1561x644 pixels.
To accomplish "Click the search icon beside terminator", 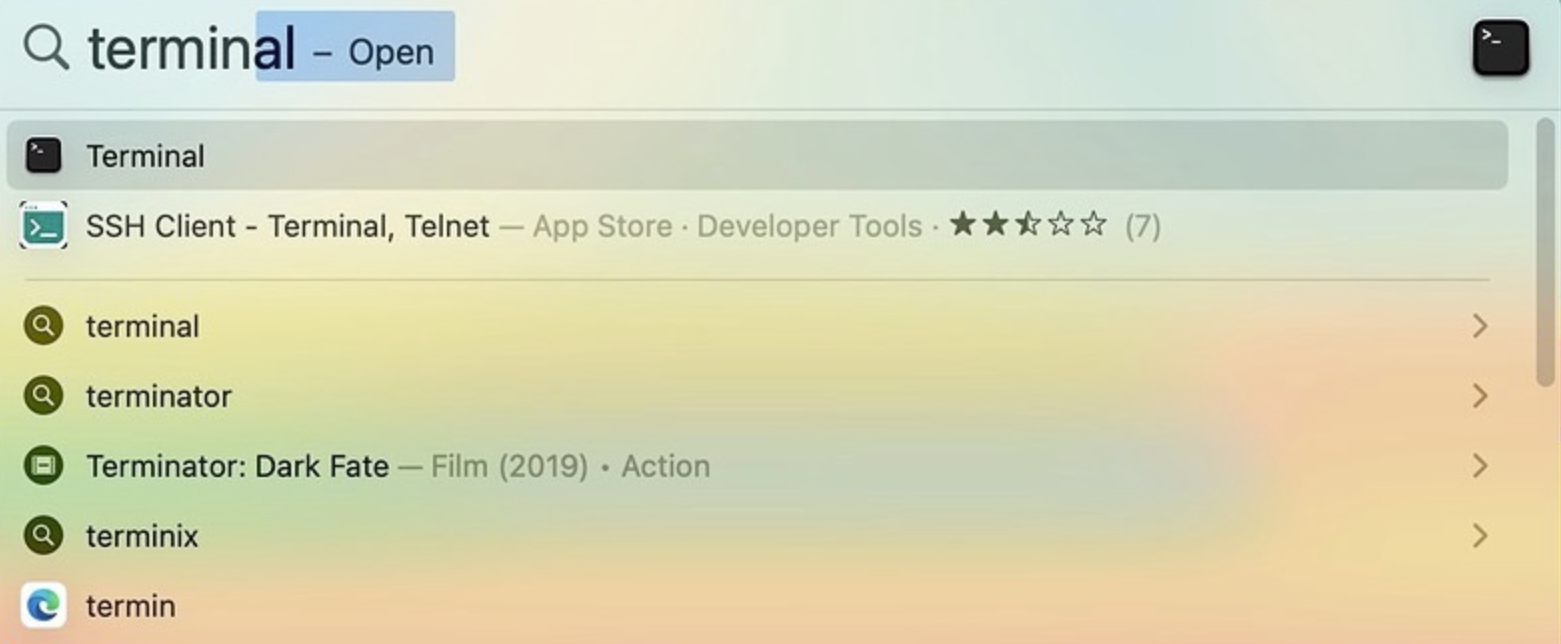I will (43, 396).
